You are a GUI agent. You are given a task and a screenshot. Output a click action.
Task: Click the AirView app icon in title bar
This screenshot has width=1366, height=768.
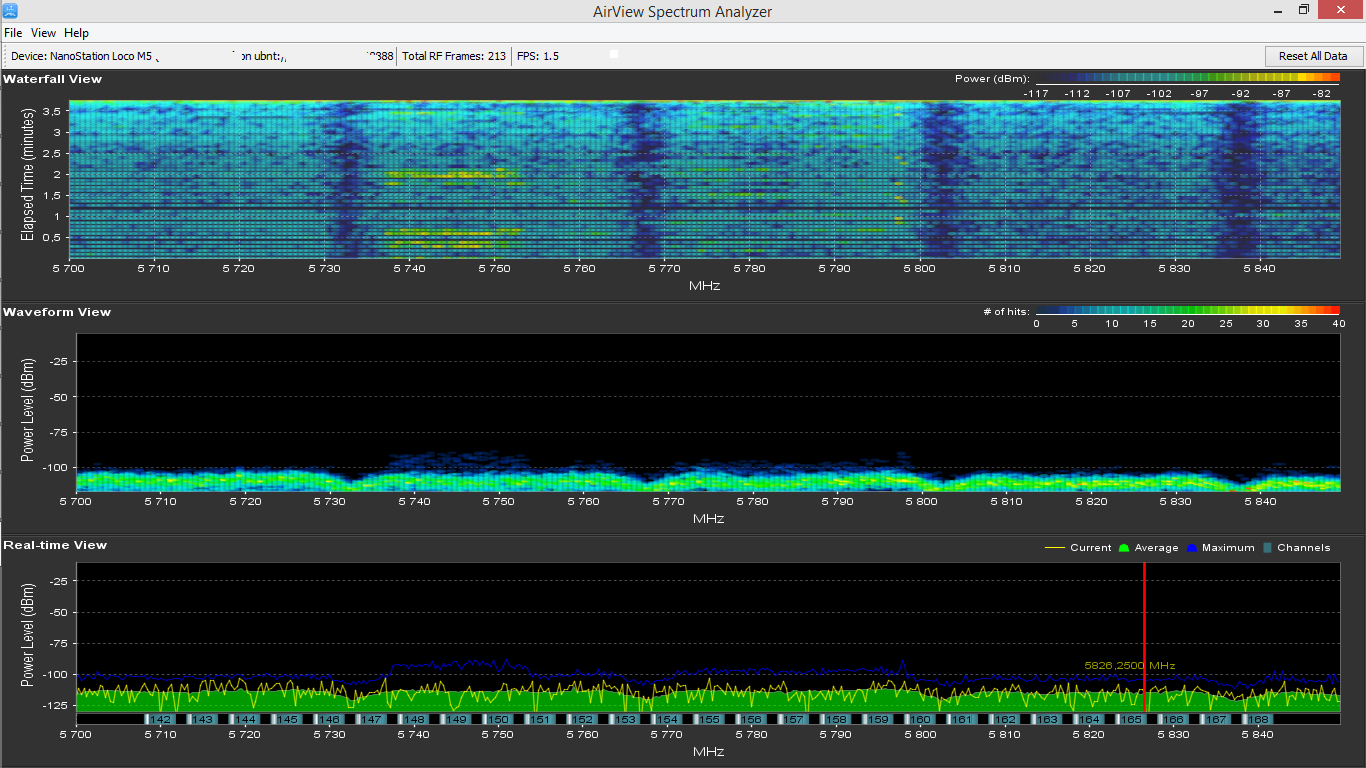coord(10,11)
